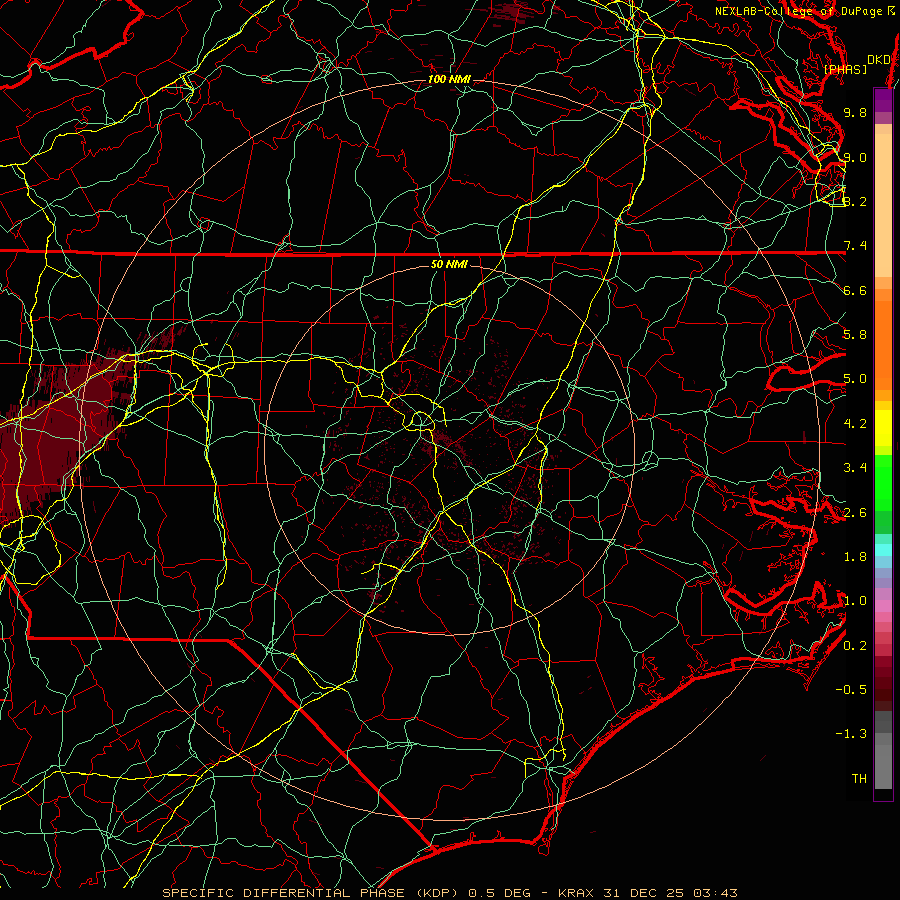Select the 5.8 legend value
The image size is (900, 900).
pos(855,335)
